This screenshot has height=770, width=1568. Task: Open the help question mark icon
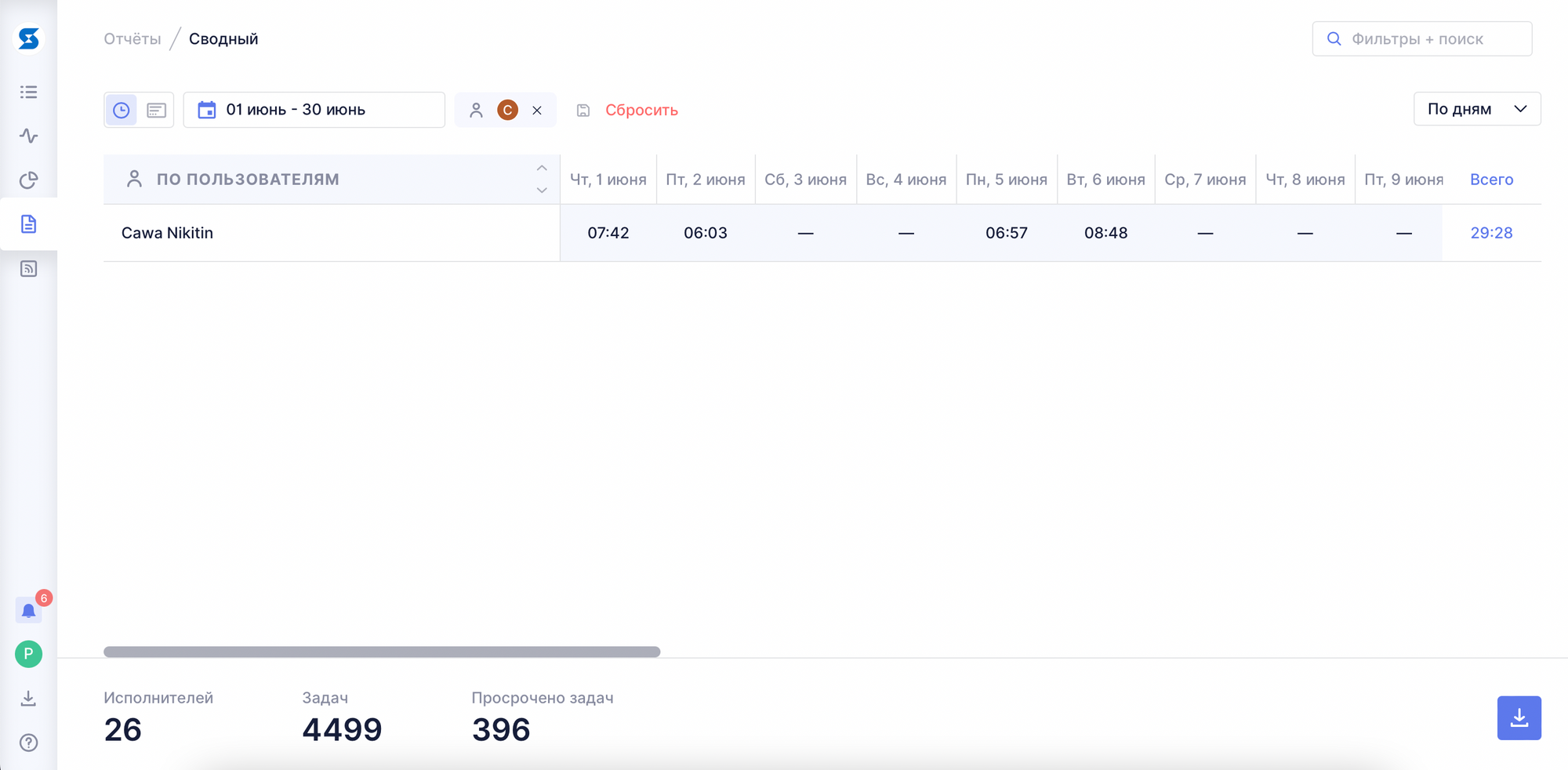click(x=29, y=743)
